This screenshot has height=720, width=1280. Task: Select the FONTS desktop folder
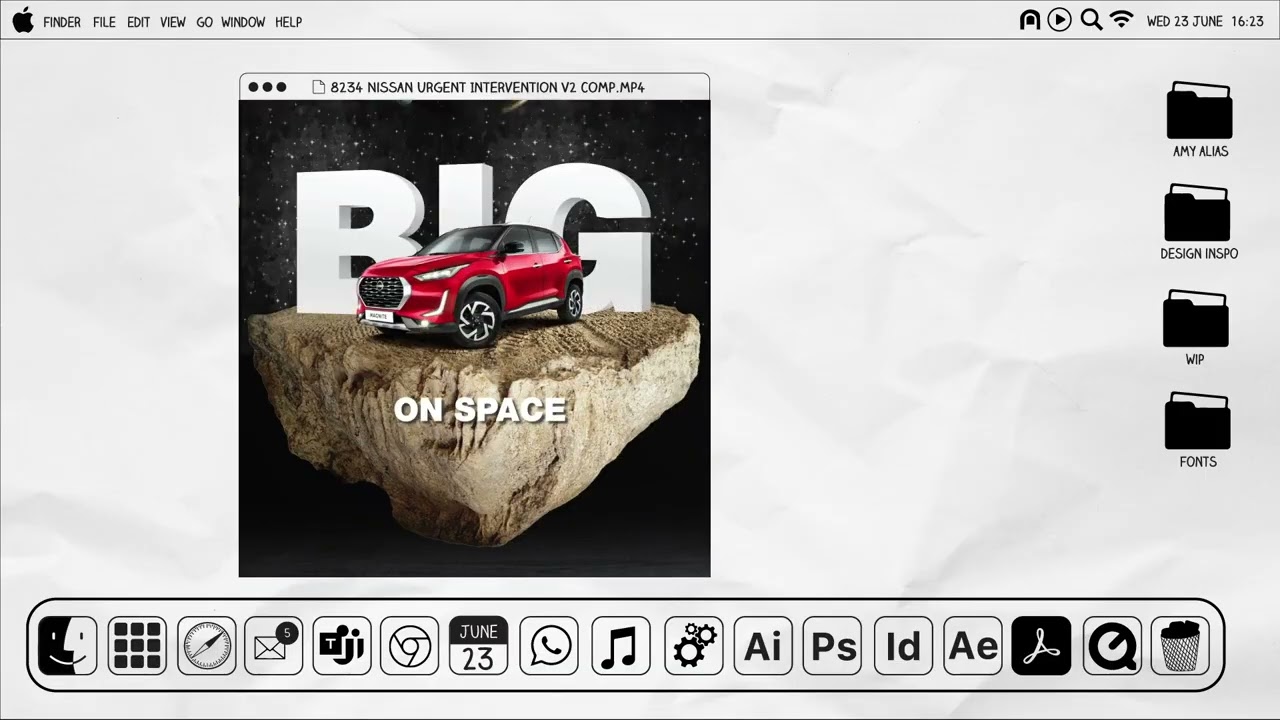(1198, 429)
